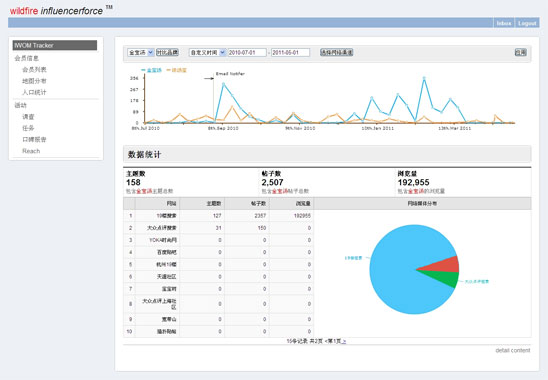Click the 会员信息 section heading
548x380 pixels.
click(27, 58)
